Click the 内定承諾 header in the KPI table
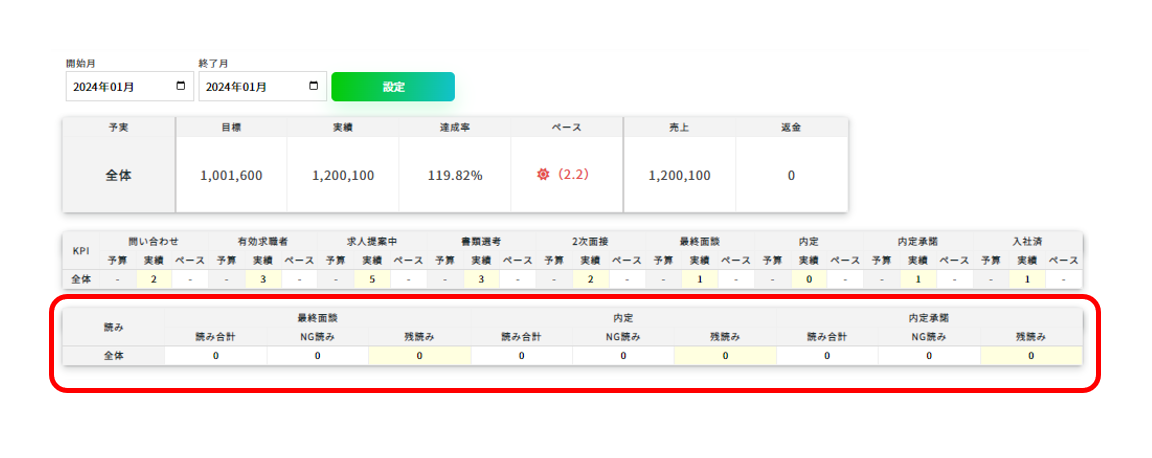The width and height of the screenshot is (1152, 458). 918,240
